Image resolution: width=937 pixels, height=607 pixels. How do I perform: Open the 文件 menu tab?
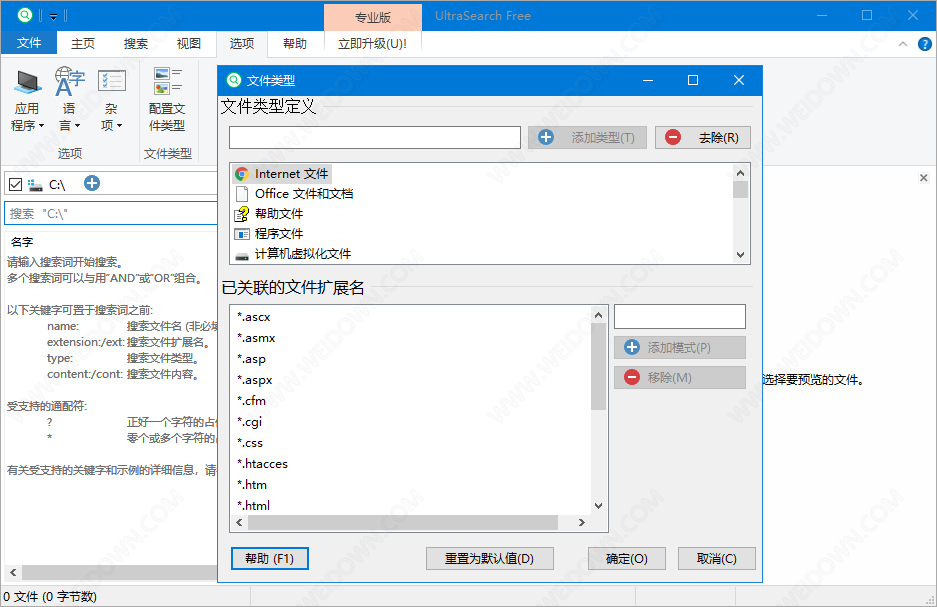(29, 43)
